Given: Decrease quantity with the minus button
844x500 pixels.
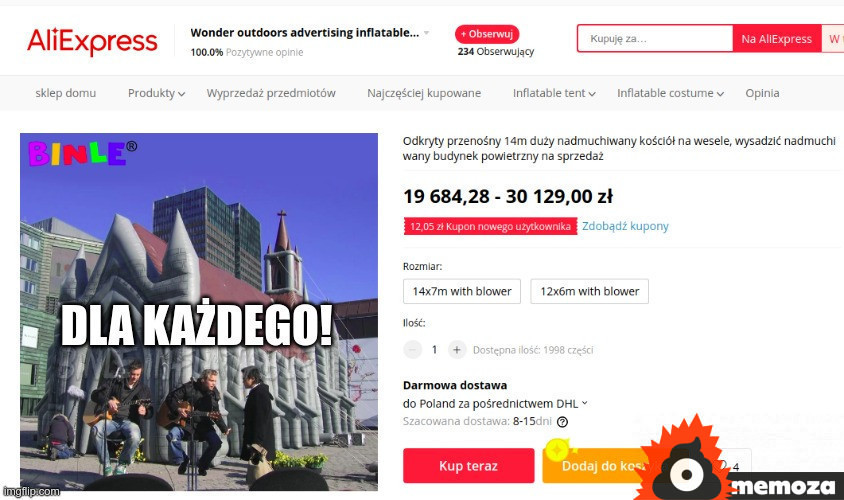Looking at the screenshot, I should tap(412, 350).
